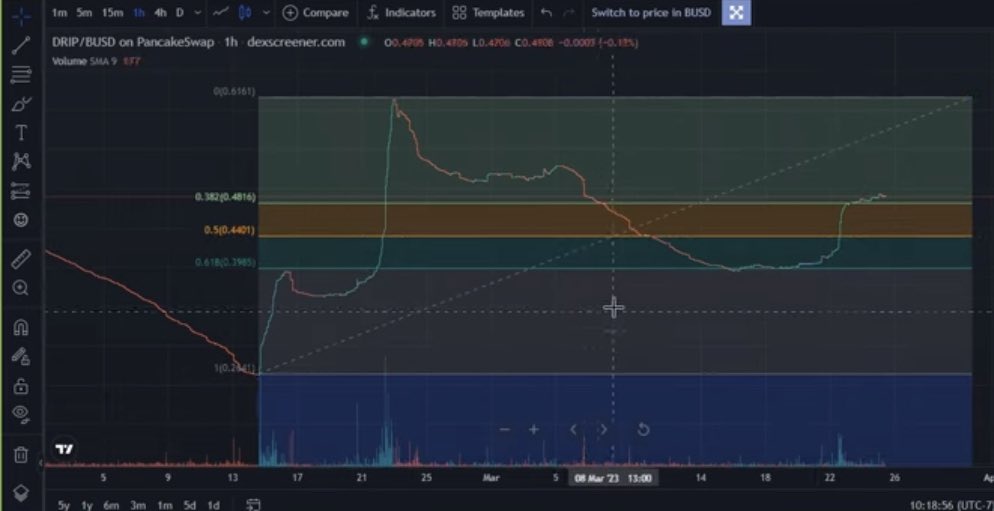Undo the last chart action
This screenshot has height=511, width=994.
pos(546,13)
